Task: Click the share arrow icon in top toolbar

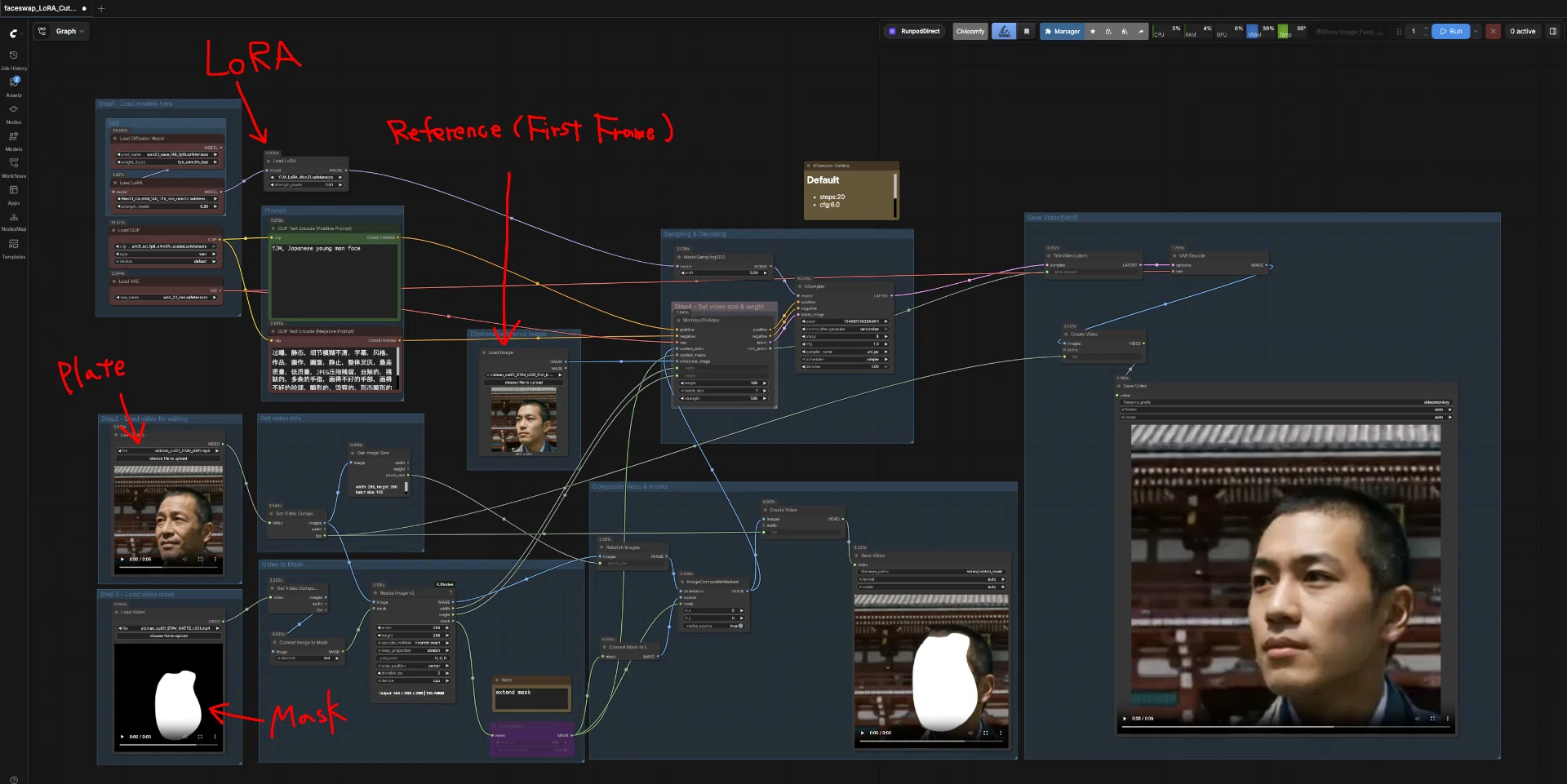Action: pos(1141,31)
